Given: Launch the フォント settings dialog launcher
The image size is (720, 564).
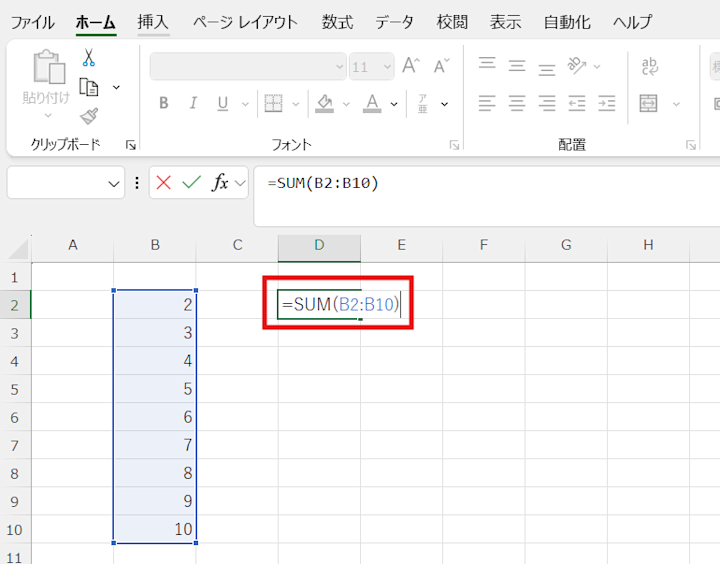Looking at the screenshot, I should (x=454, y=146).
